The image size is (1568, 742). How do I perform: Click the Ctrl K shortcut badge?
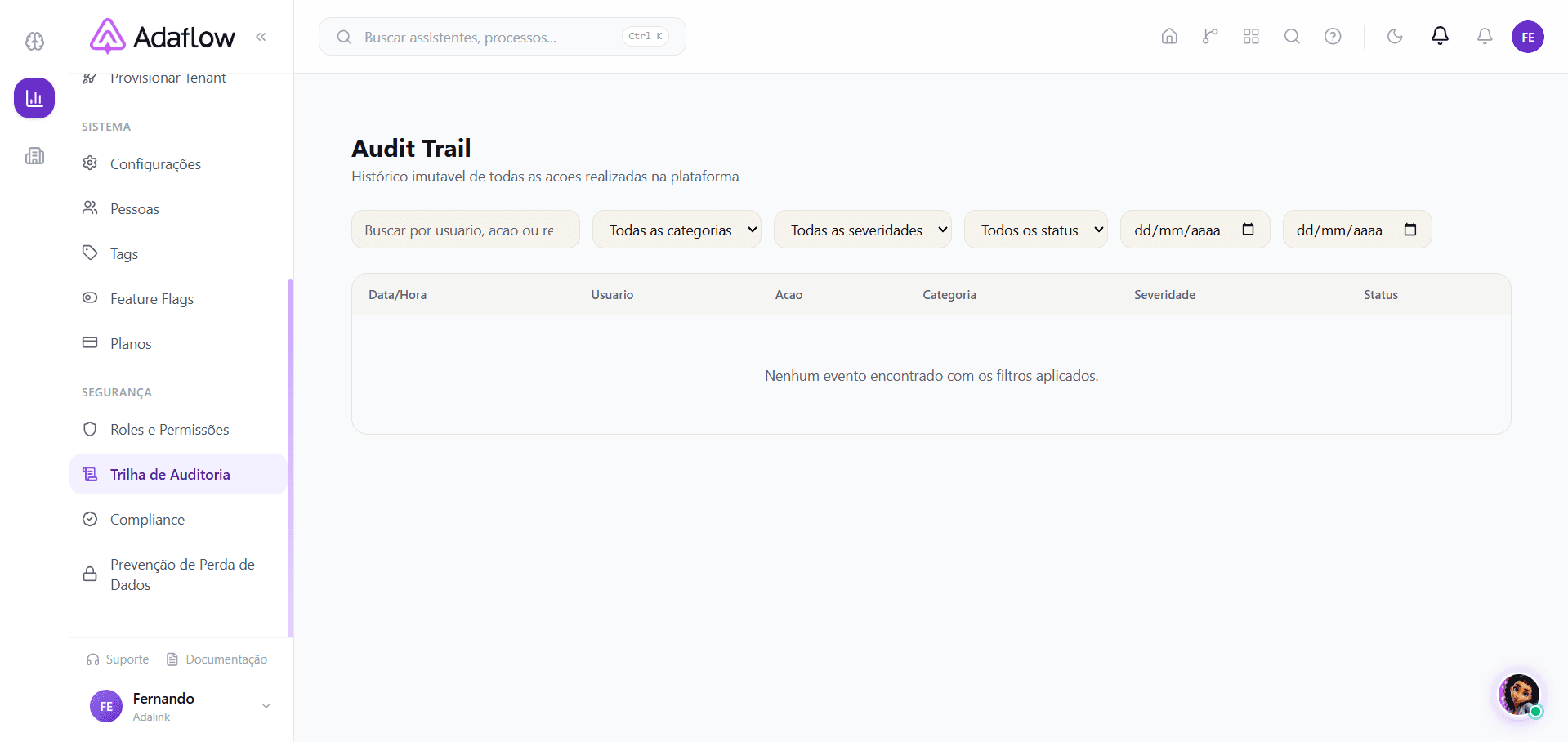point(646,37)
